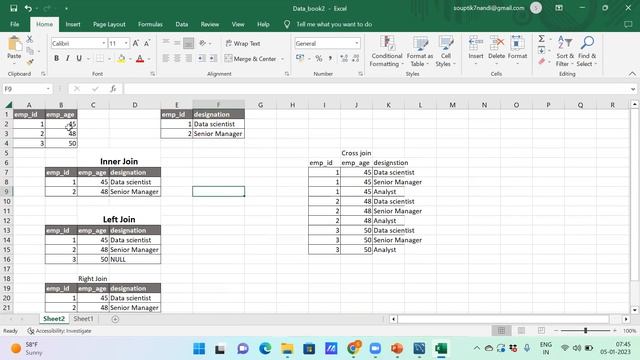Apply Percent Style format
The image size is (640, 360).
point(319,59)
